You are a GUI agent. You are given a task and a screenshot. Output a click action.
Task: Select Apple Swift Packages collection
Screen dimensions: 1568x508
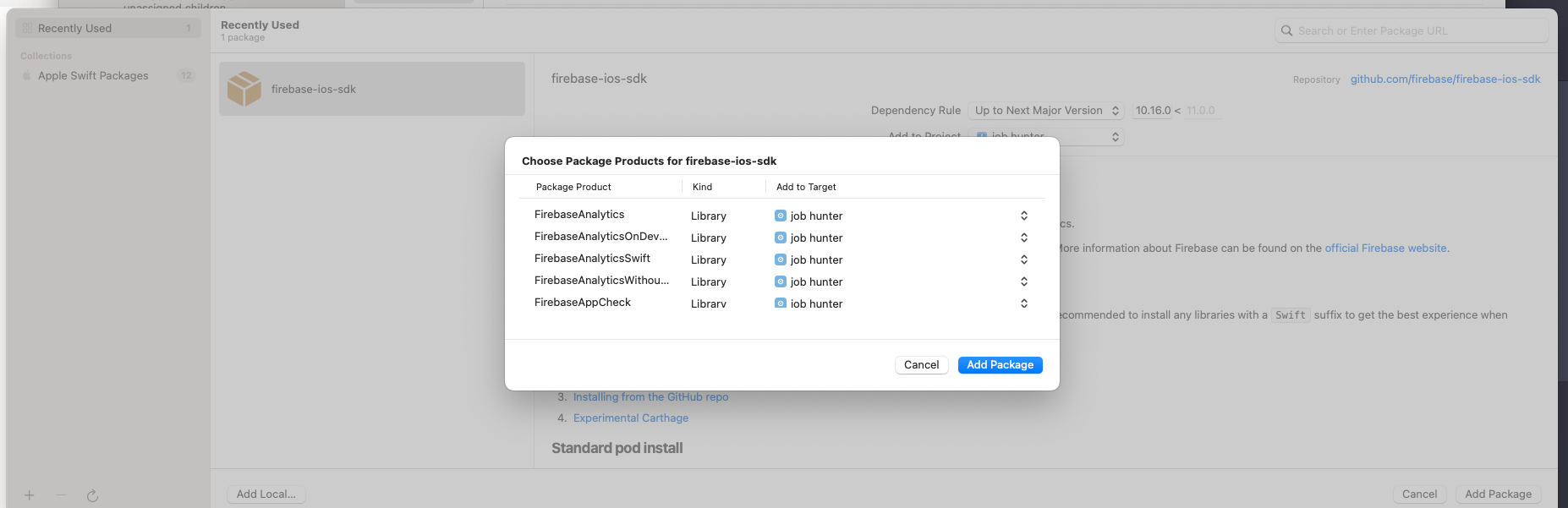pyautogui.click(x=93, y=76)
